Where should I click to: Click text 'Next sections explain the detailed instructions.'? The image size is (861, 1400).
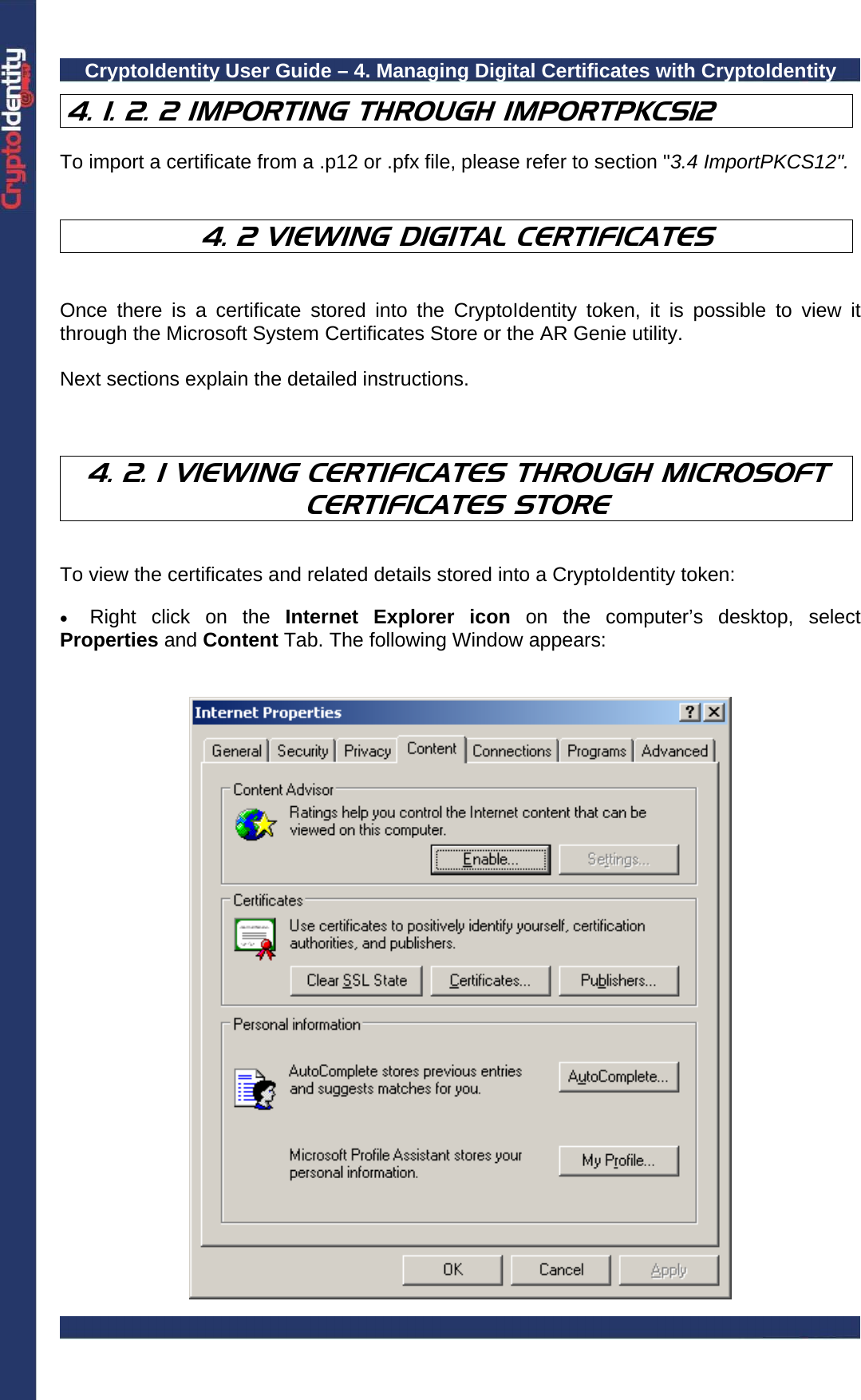pos(264,379)
